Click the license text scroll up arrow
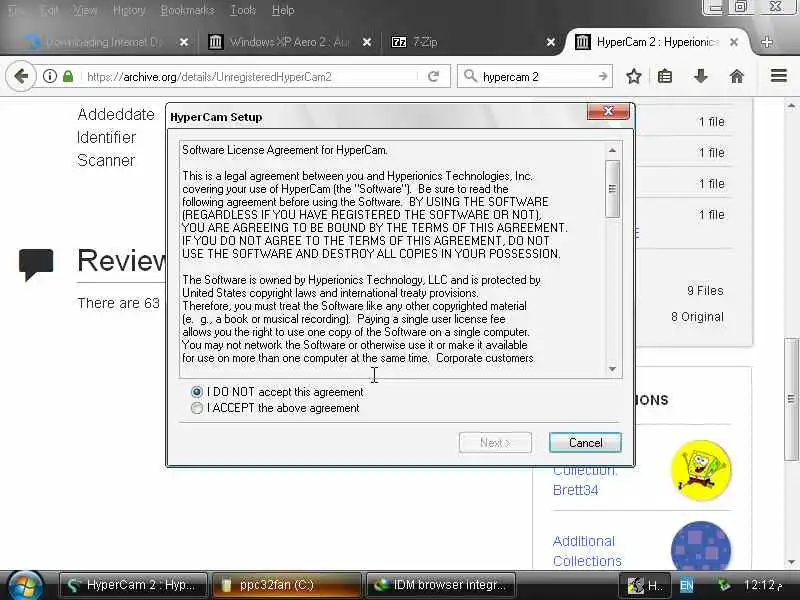 (612, 151)
